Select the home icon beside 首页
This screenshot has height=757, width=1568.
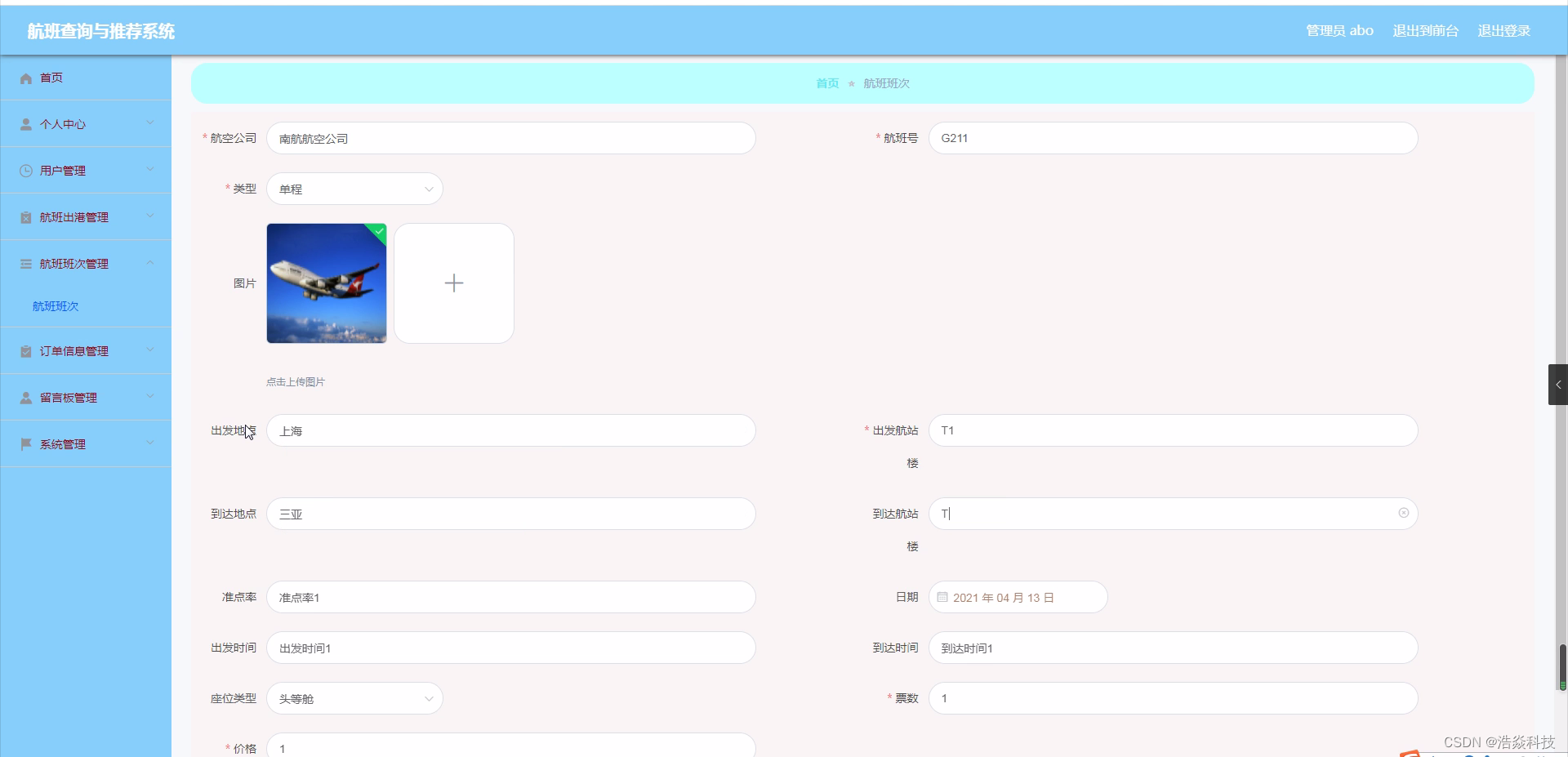pyautogui.click(x=26, y=78)
